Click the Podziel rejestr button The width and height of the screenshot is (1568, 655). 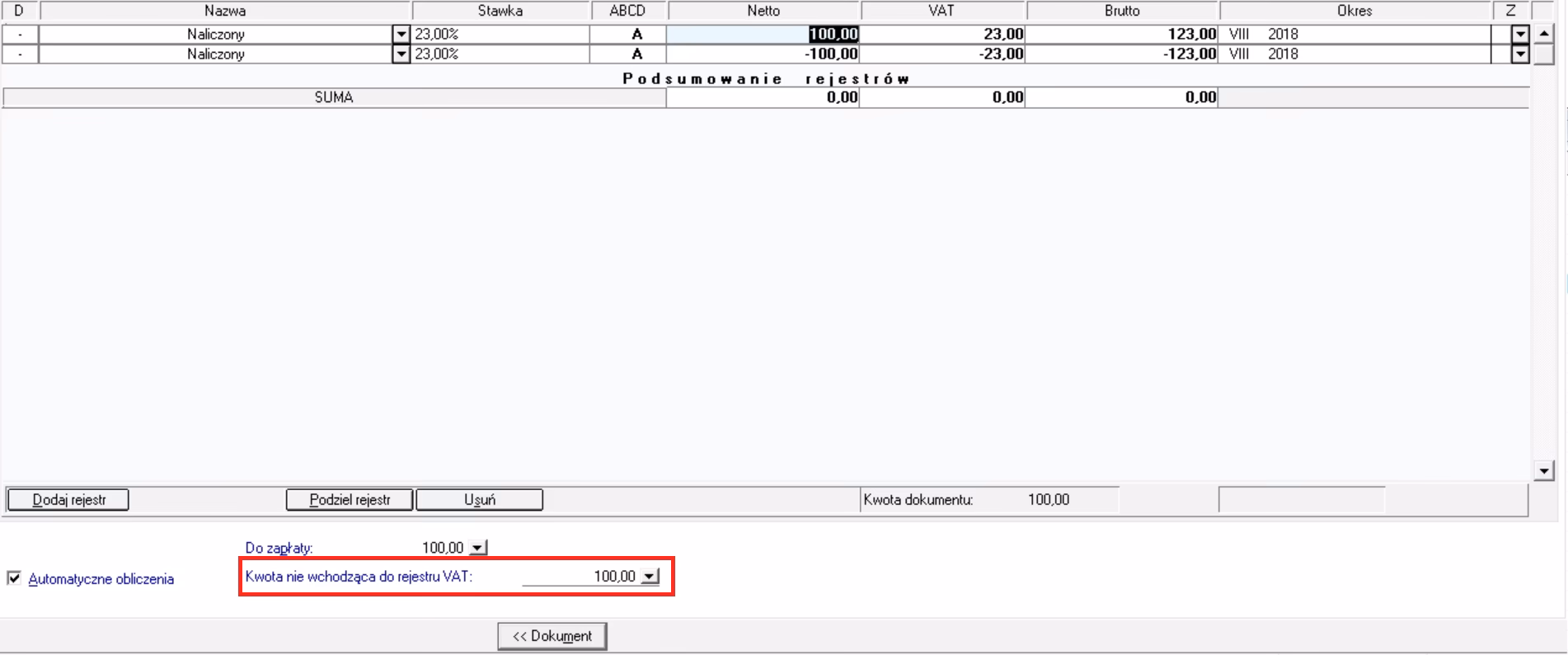350,500
